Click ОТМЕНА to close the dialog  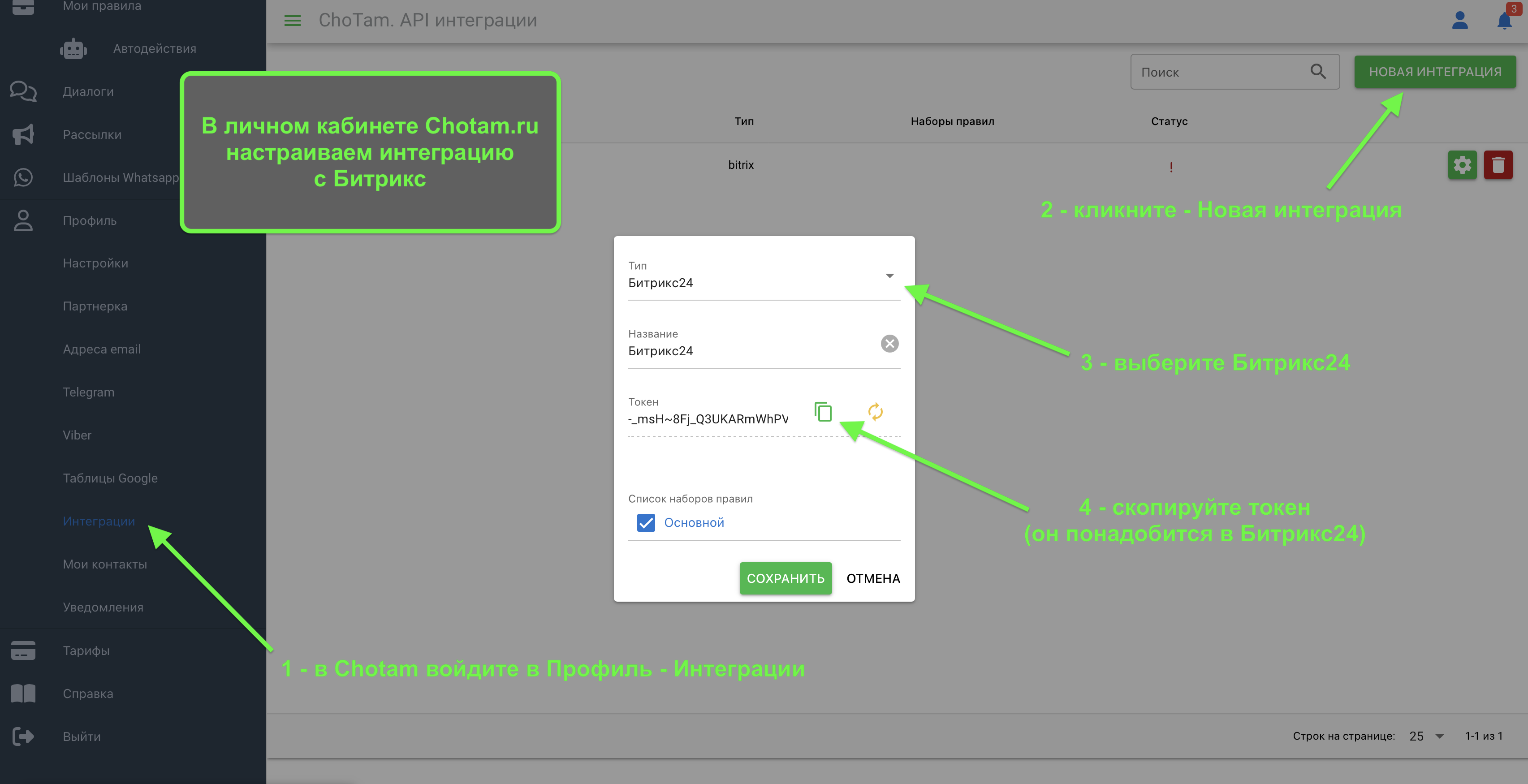872,578
